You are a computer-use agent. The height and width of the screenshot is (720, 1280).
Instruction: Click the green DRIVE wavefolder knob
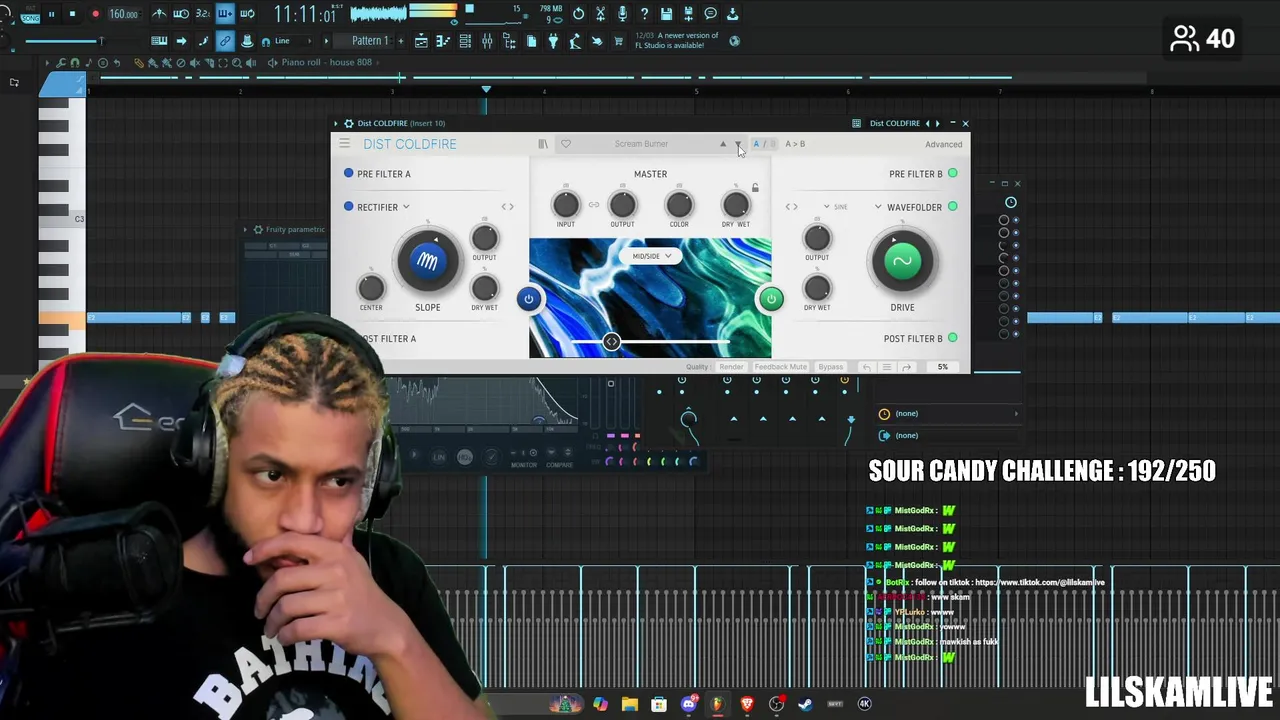tap(902, 261)
